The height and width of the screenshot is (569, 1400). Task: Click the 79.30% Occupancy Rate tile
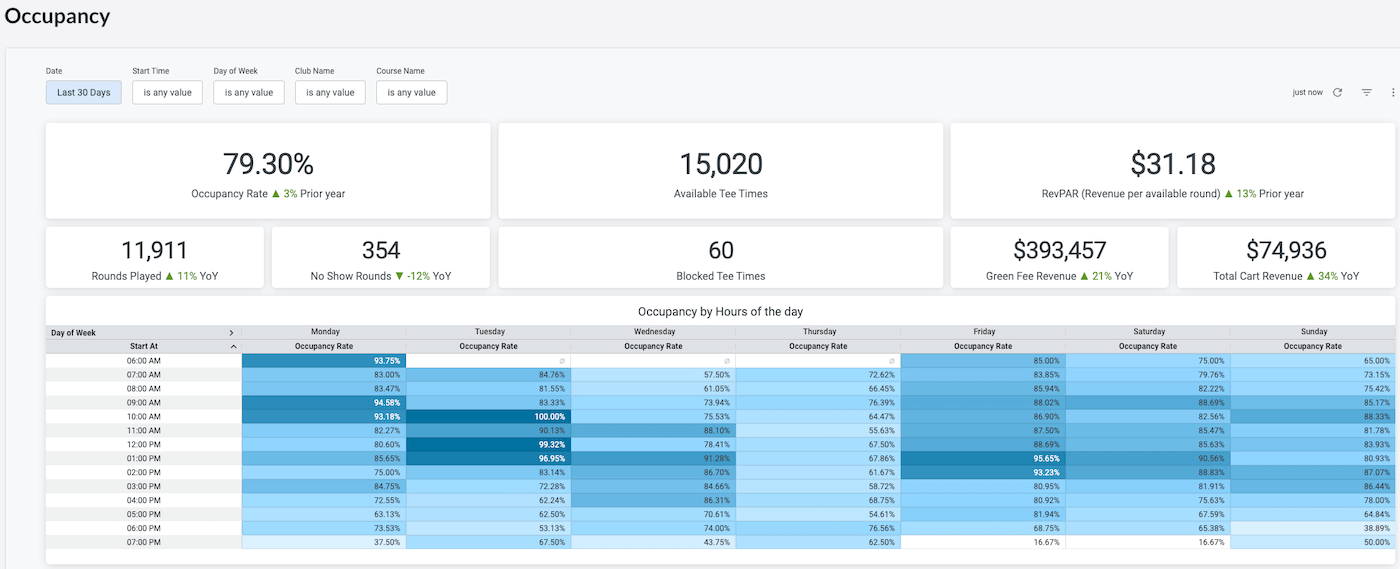(x=268, y=171)
